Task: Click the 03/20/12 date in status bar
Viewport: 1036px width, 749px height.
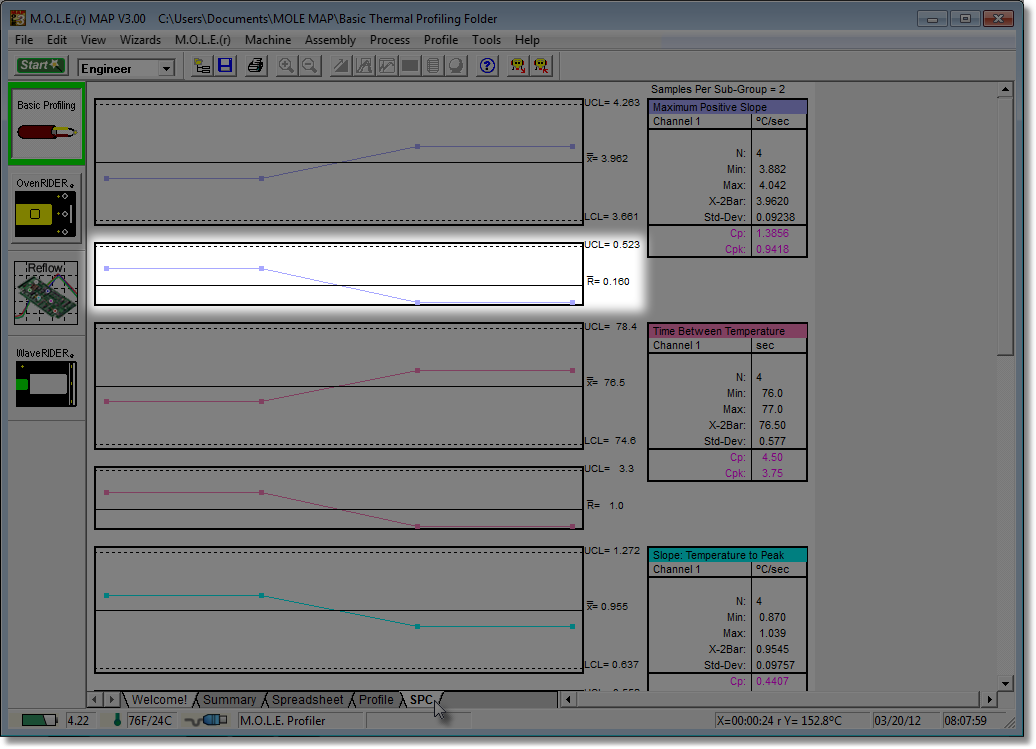Action: click(x=897, y=721)
